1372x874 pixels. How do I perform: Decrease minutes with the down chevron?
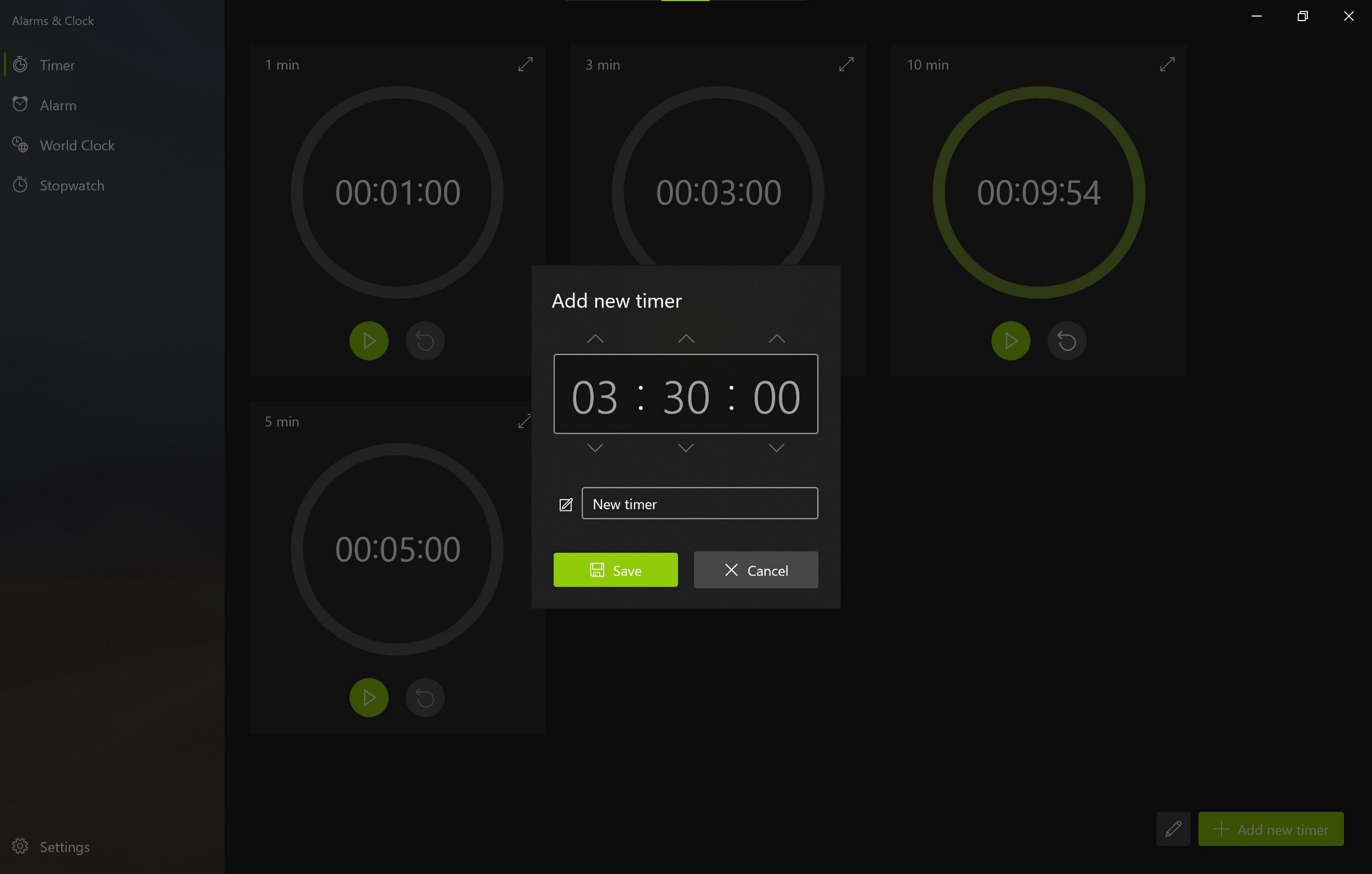[685, 448]
